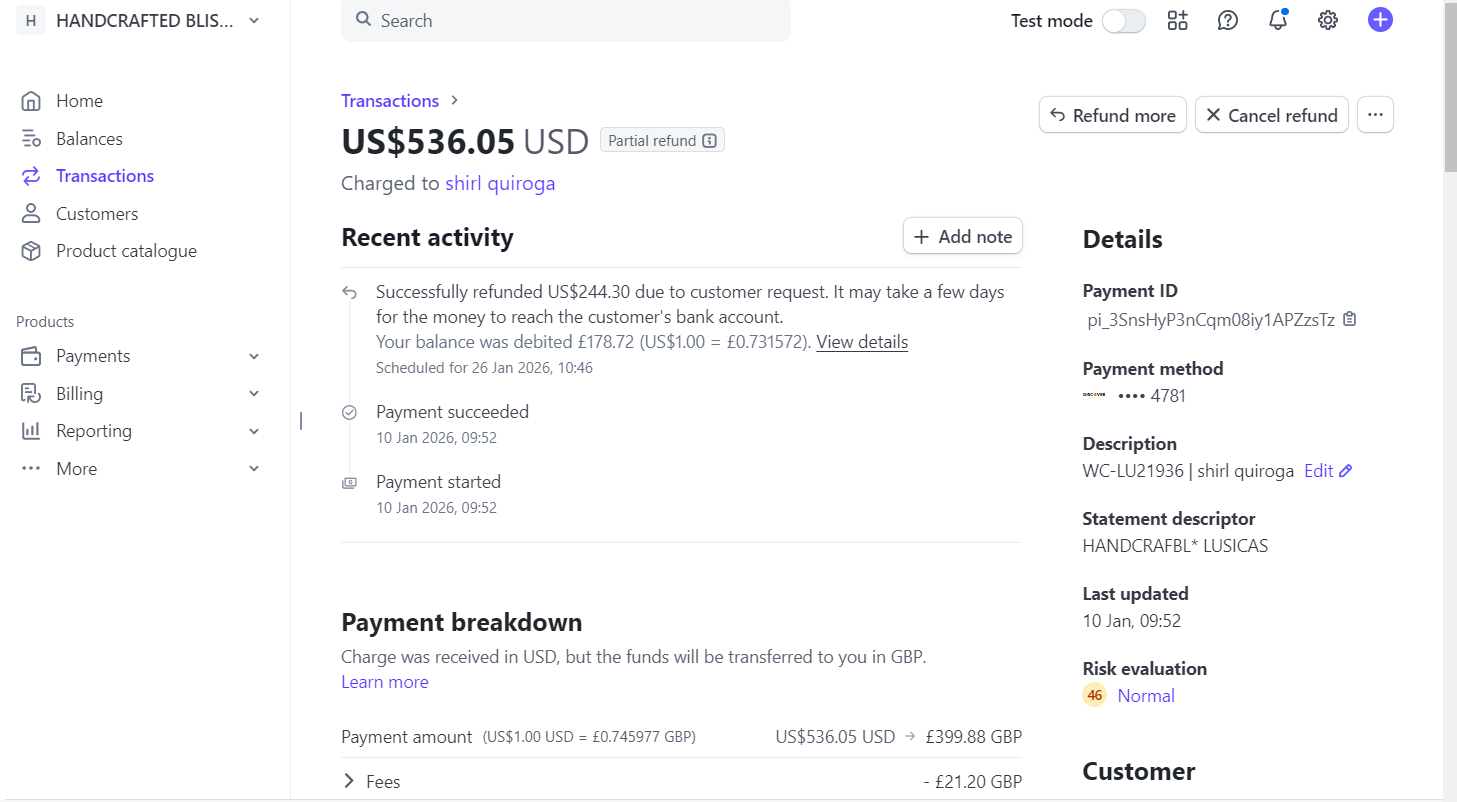
Task: Expand the Payments sidebar section
Action: 140,356
